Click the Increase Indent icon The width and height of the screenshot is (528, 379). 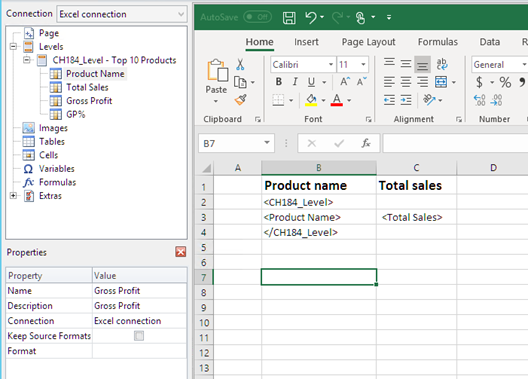click(406, 100)
